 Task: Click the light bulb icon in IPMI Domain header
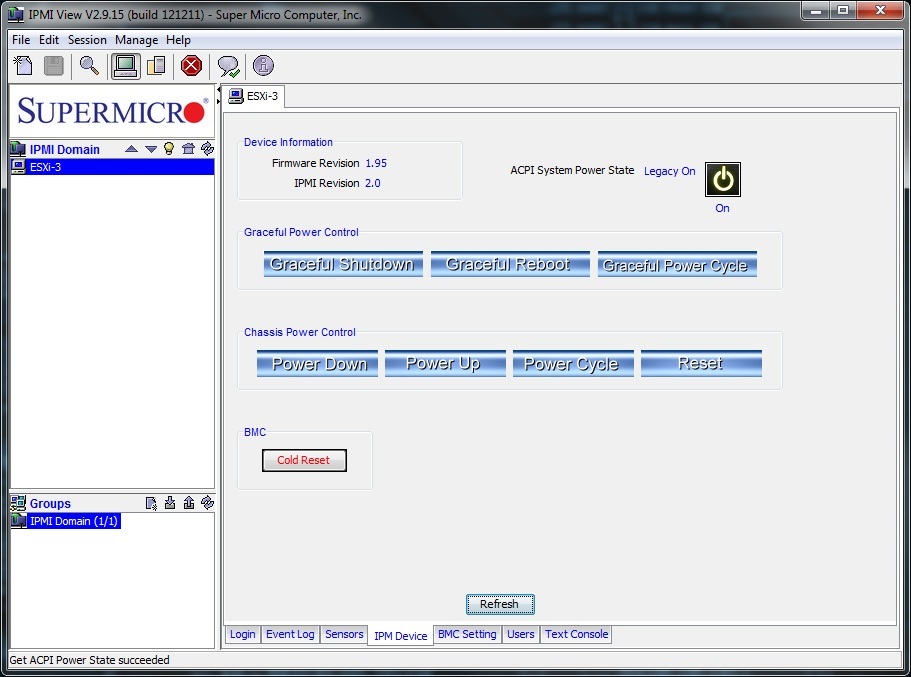click(x=169, y=149)
